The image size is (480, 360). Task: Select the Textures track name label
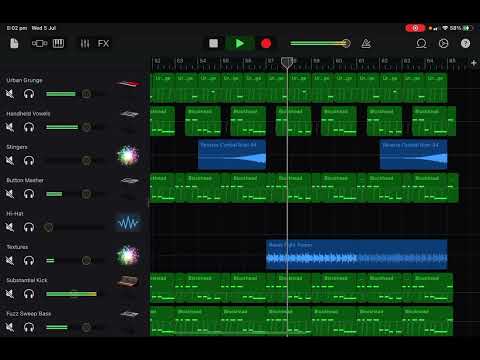17,247
